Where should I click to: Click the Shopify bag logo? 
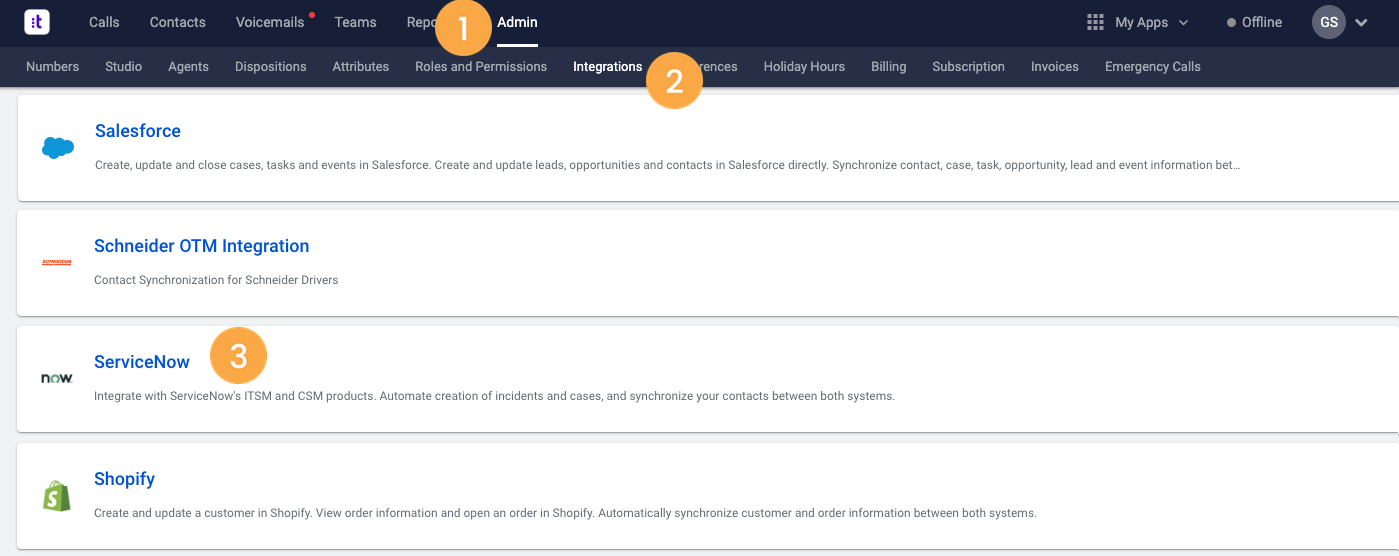point(57,496)
